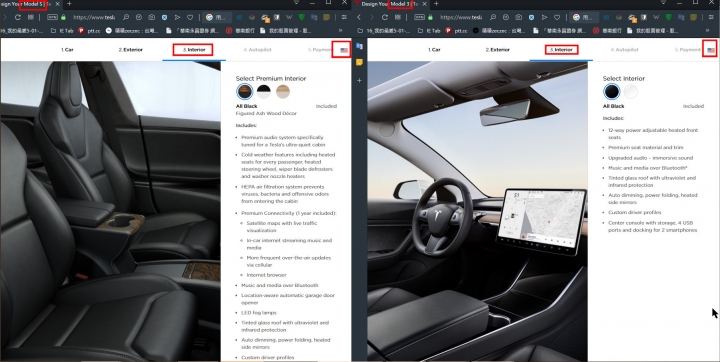Image resolution: width=720 pixels, height=362 pixels.
Task: Click the VPN badge in Model S window
Action: pos(52,17)
